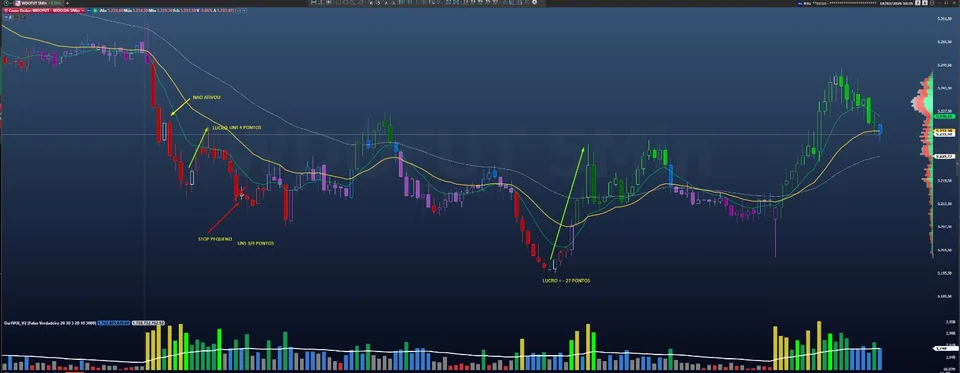Screen dimensions: 960x373
Task: Click the blue square icon after Cross Order
Action: pyautogui.click(x=89, y=10)
